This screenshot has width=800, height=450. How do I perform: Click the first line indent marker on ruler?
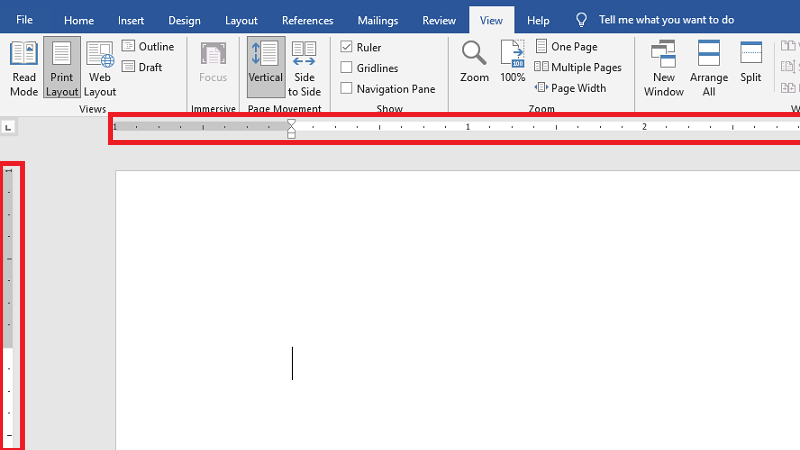click(x=291, y=122)
